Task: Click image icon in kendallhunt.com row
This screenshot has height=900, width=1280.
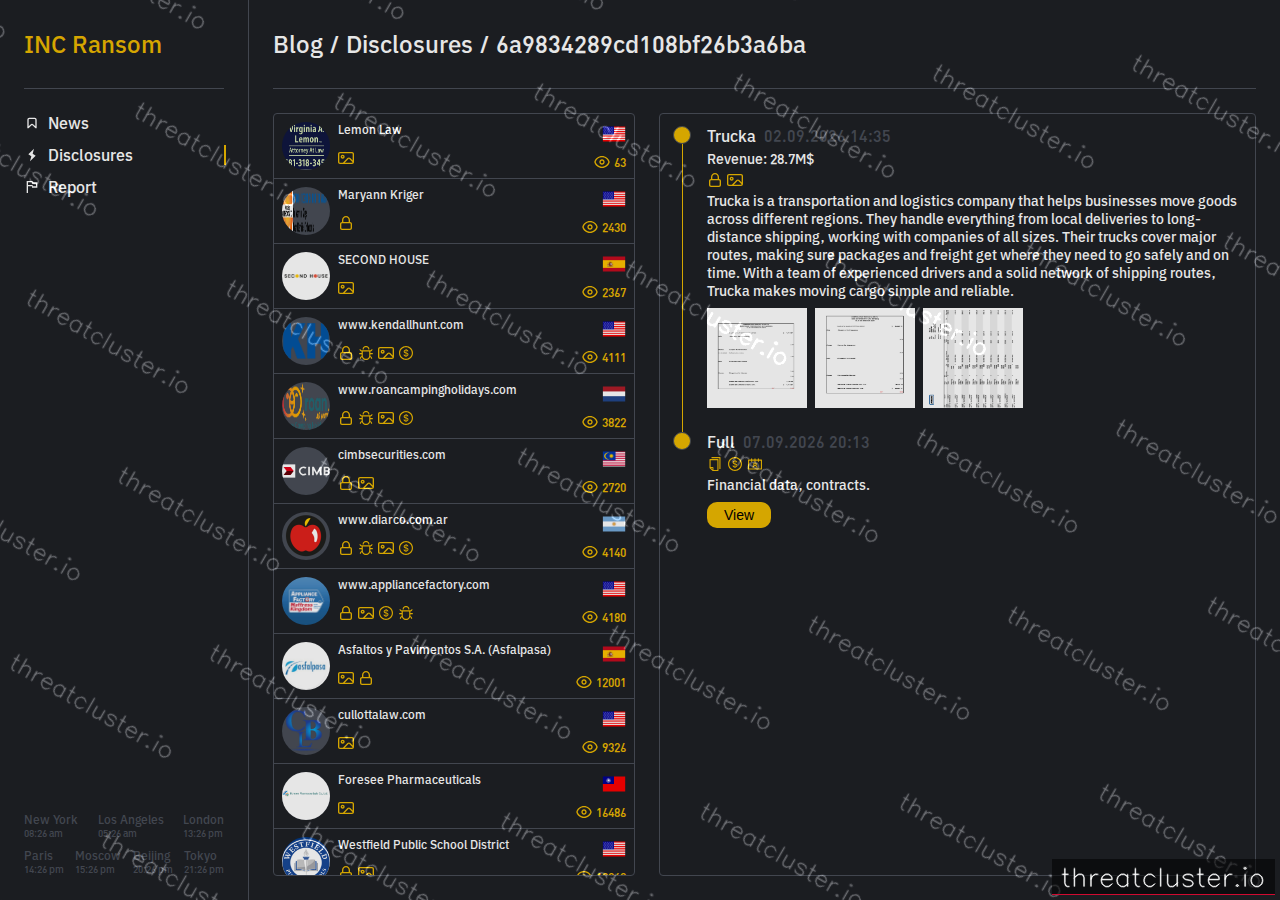Action: pos(386,353)
